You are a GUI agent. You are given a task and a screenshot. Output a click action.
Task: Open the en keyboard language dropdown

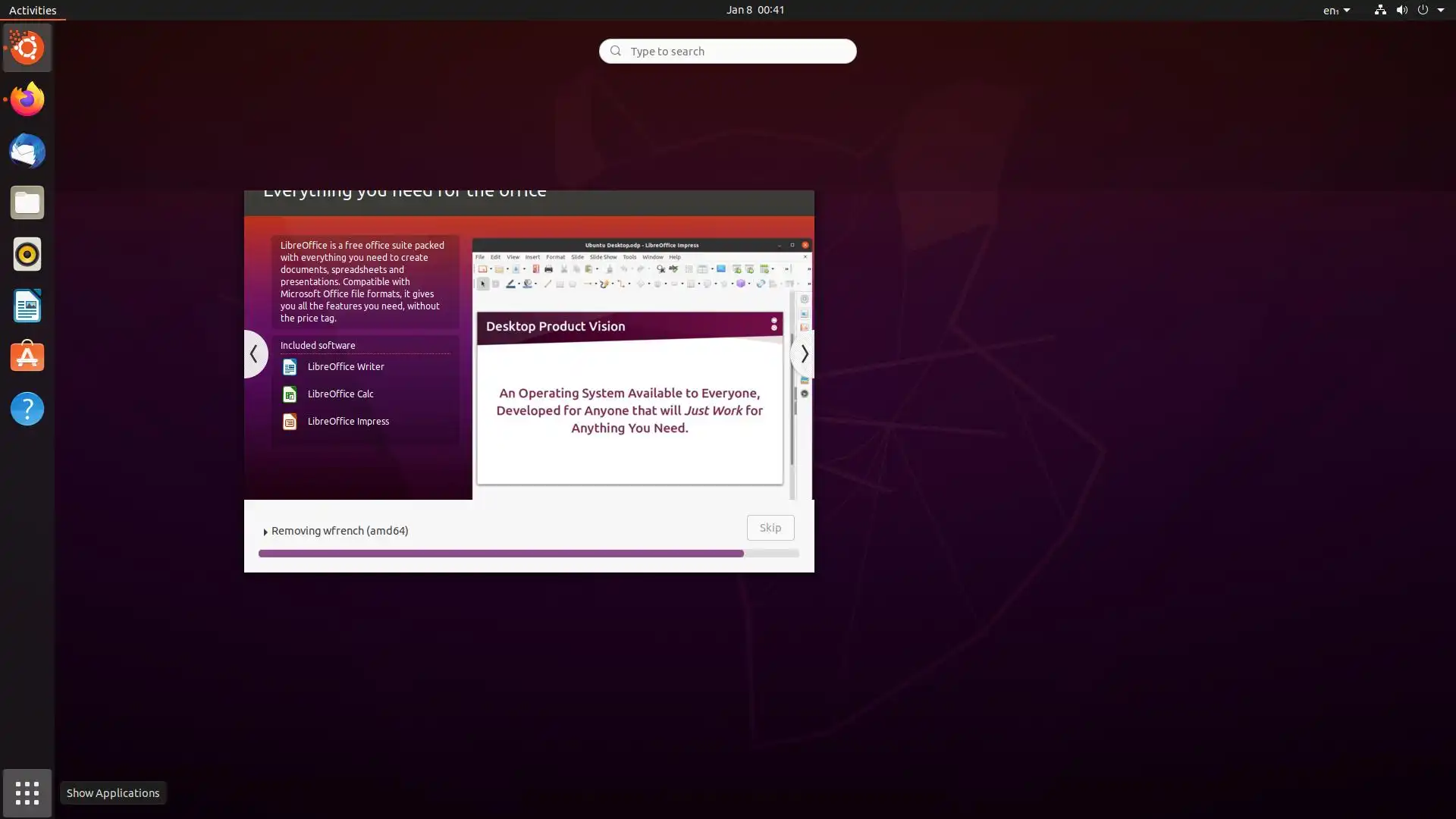tap(1336, 11)
